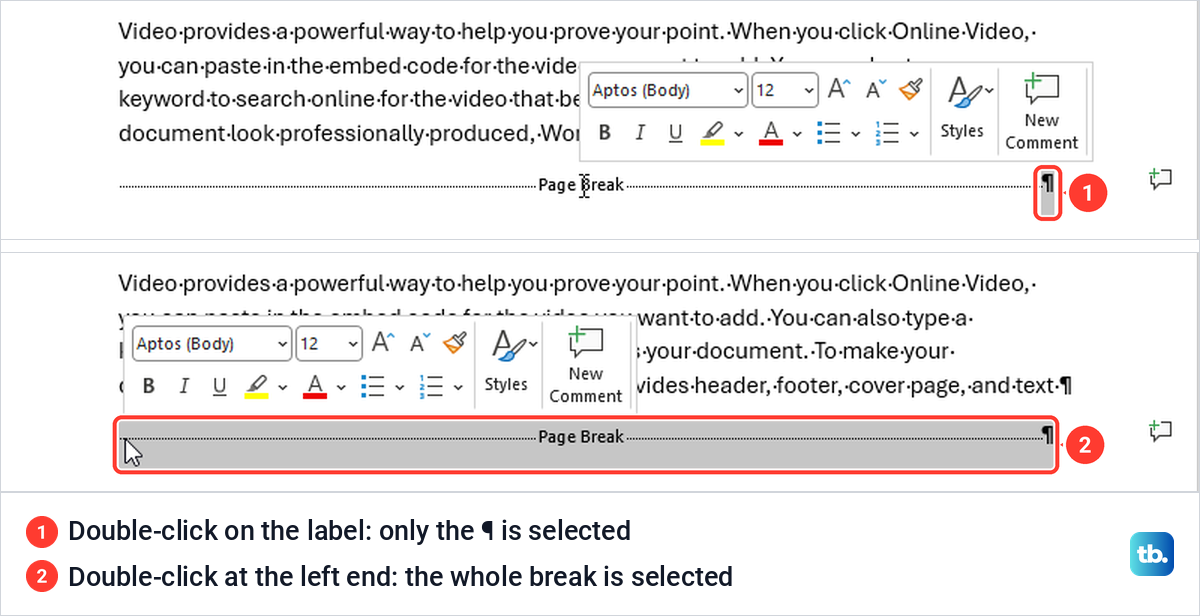
Task: Apply red font color in upper mini toolbar
Action: pos(770,133)
